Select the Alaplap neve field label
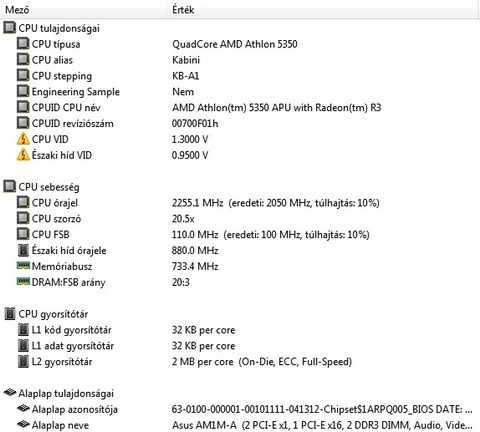This screenshot has width=480, height=432. (60, 425)
